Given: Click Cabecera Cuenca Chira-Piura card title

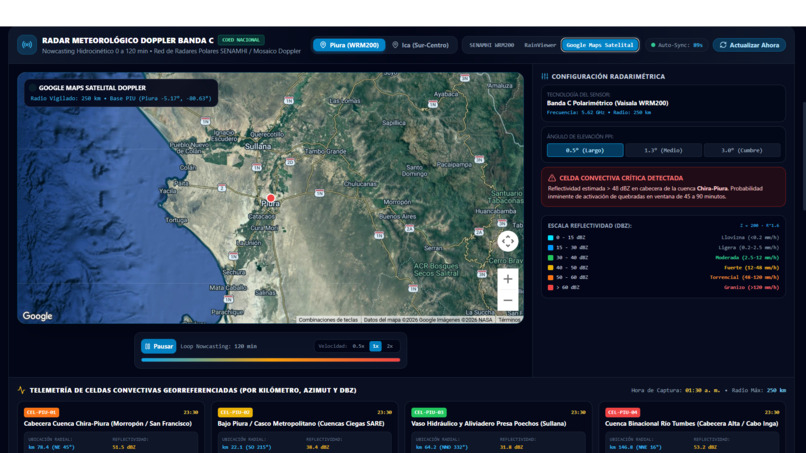Looking at the screenshot, I should point(107,424).
